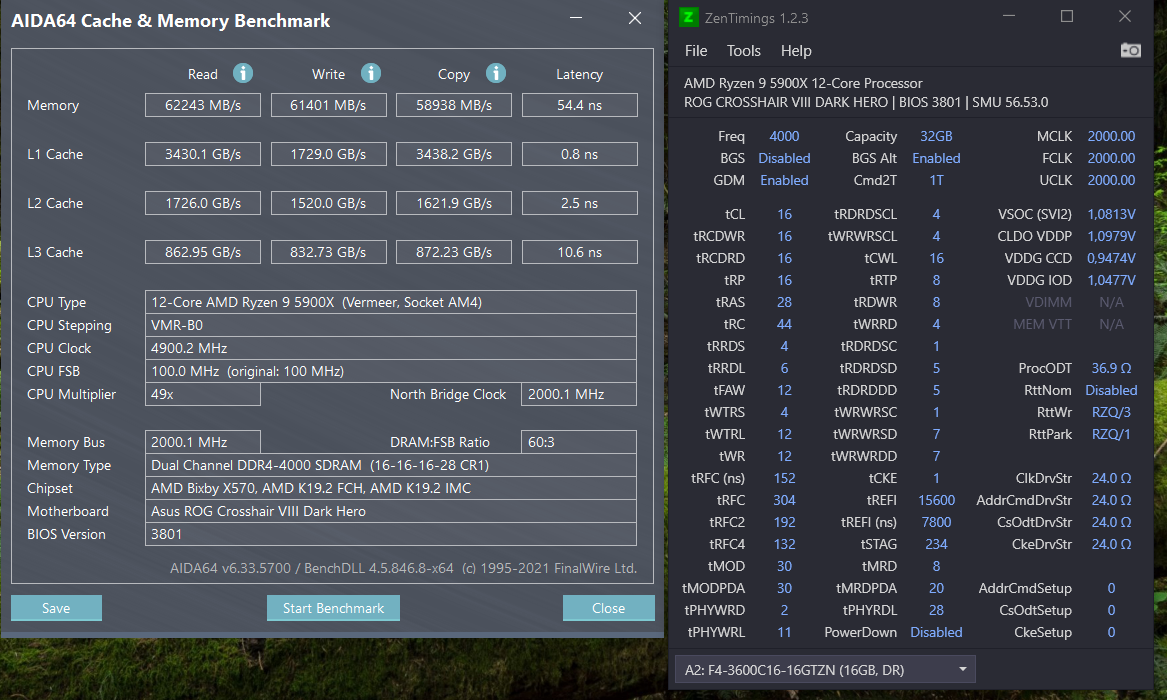
Task: Click the RttNom Disabled value
Action: [x=1110, y=391]
